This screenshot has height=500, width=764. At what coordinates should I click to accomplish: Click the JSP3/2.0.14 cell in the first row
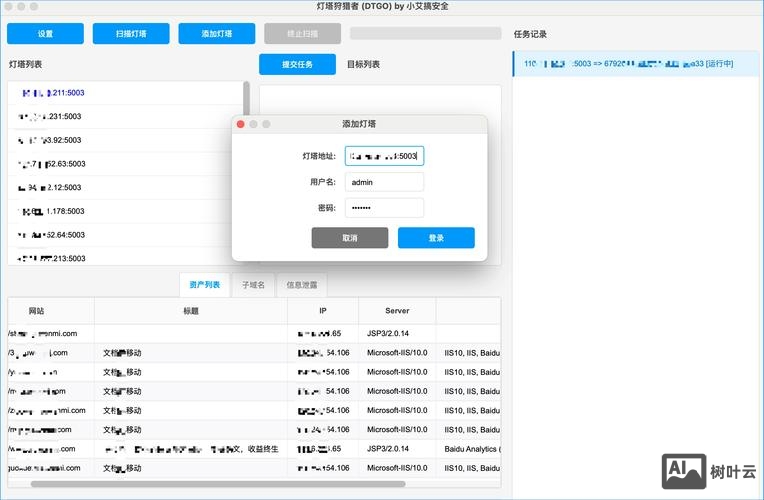[x=397, y=334]
